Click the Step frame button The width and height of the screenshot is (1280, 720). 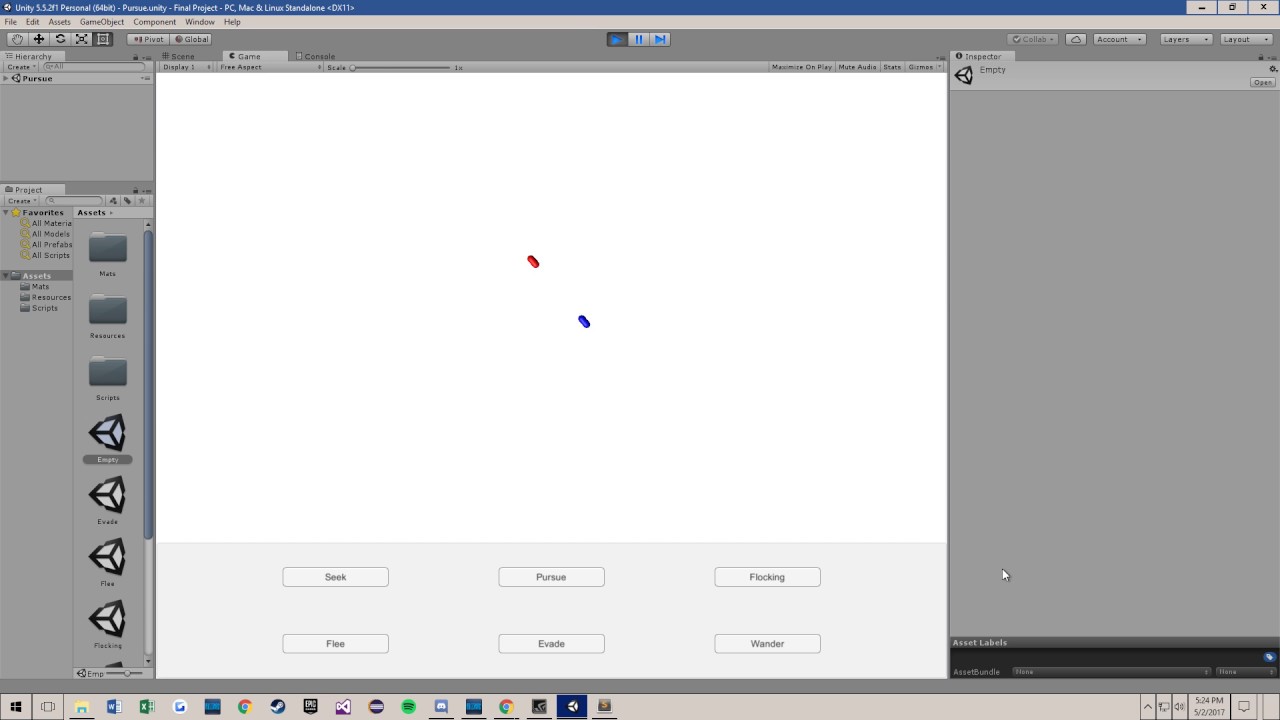tap(660, 39)
